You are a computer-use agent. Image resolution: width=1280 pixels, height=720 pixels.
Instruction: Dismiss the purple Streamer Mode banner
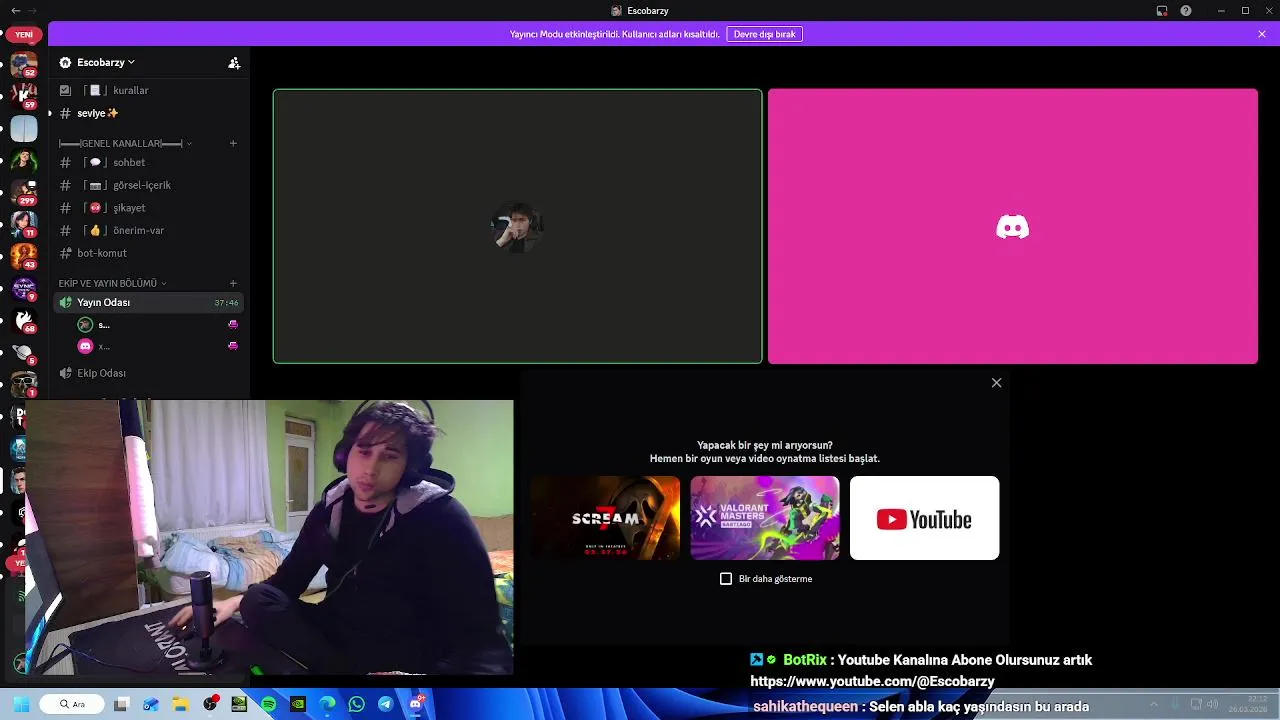(1262, 34)
